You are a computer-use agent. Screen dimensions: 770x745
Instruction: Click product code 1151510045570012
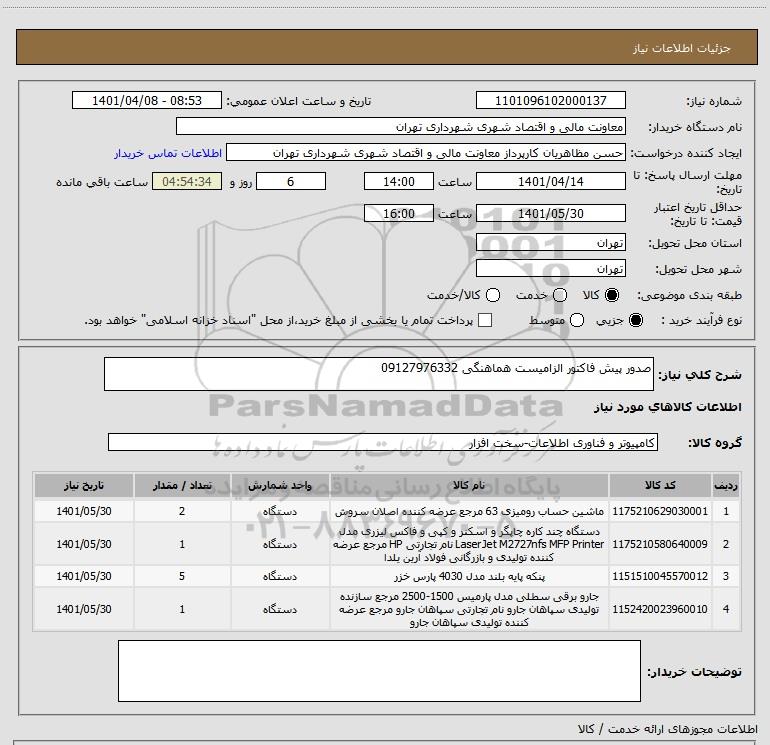660,576
